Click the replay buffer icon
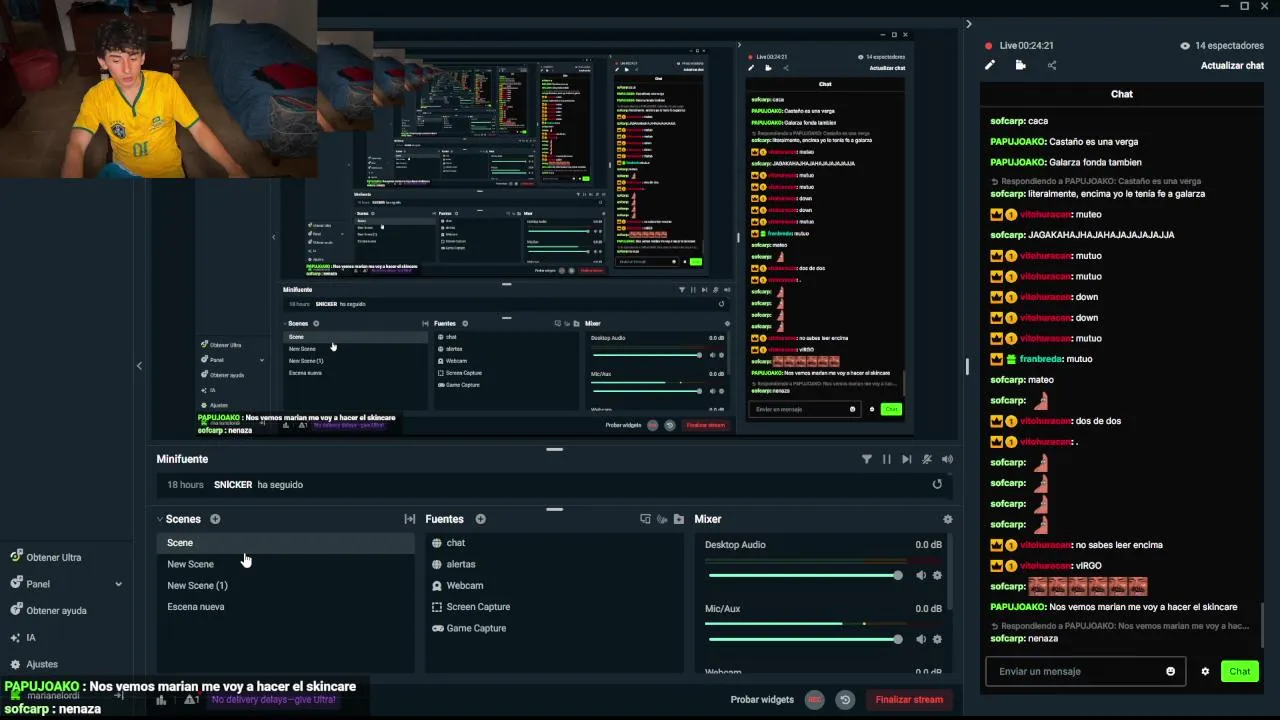The height and width of the screenshot is (720, 1280). coord(845,699)
